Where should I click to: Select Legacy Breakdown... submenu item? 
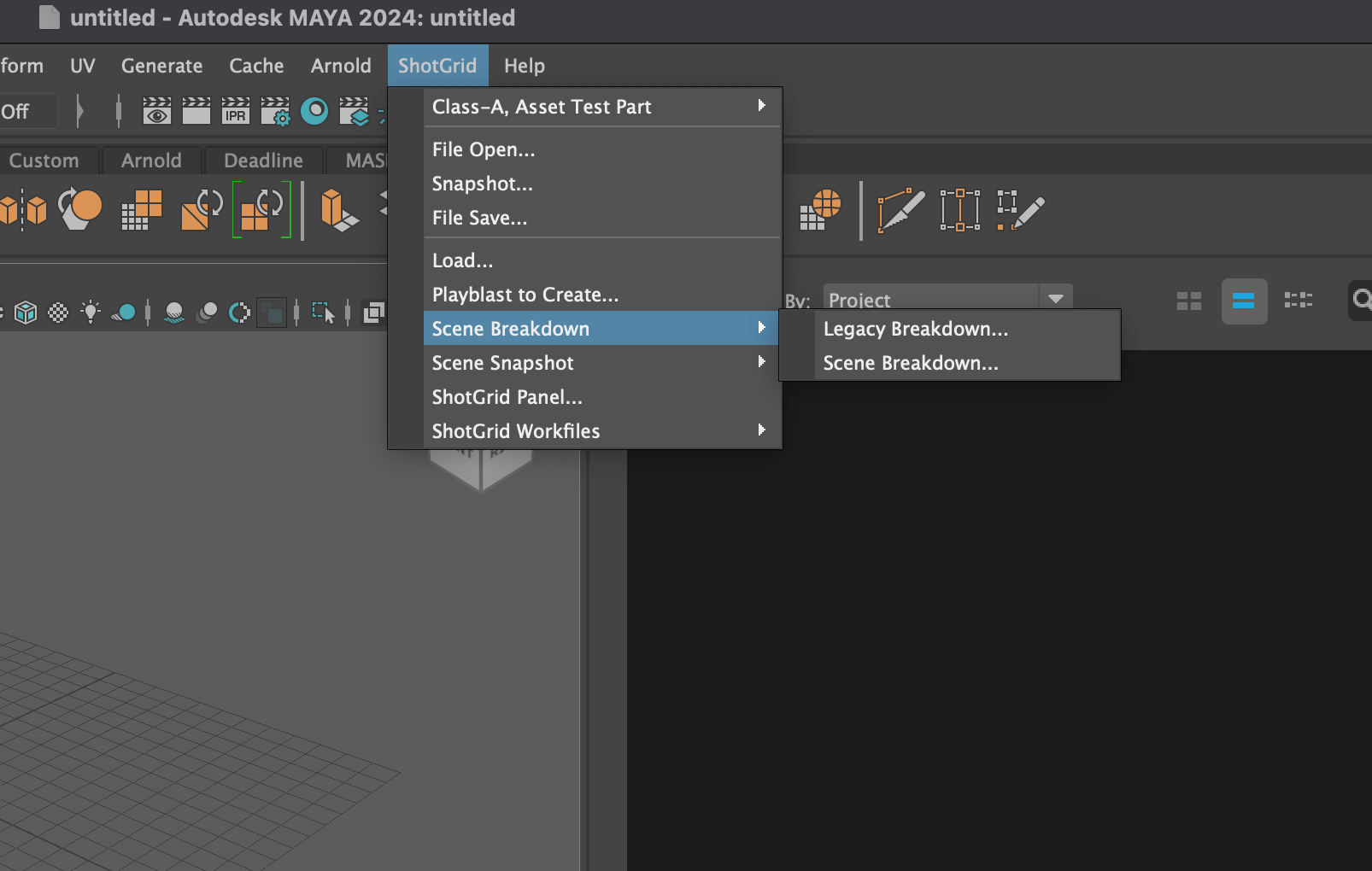(967, 329)
